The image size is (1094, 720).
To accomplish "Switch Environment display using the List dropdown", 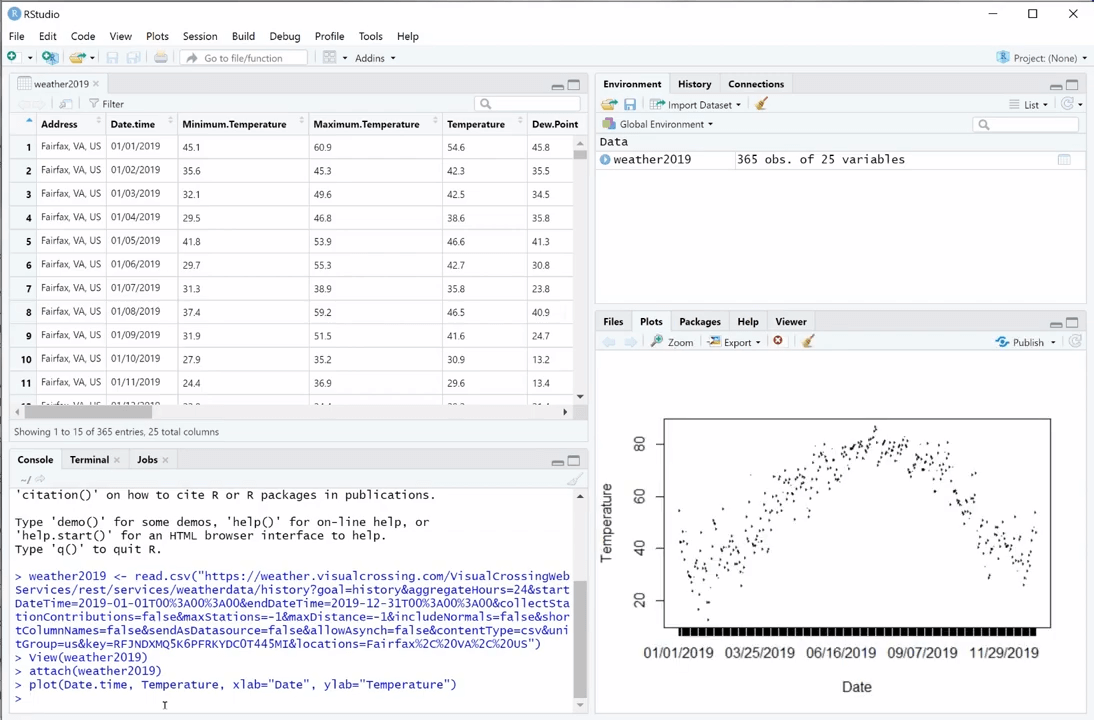I will (1038, 104).
